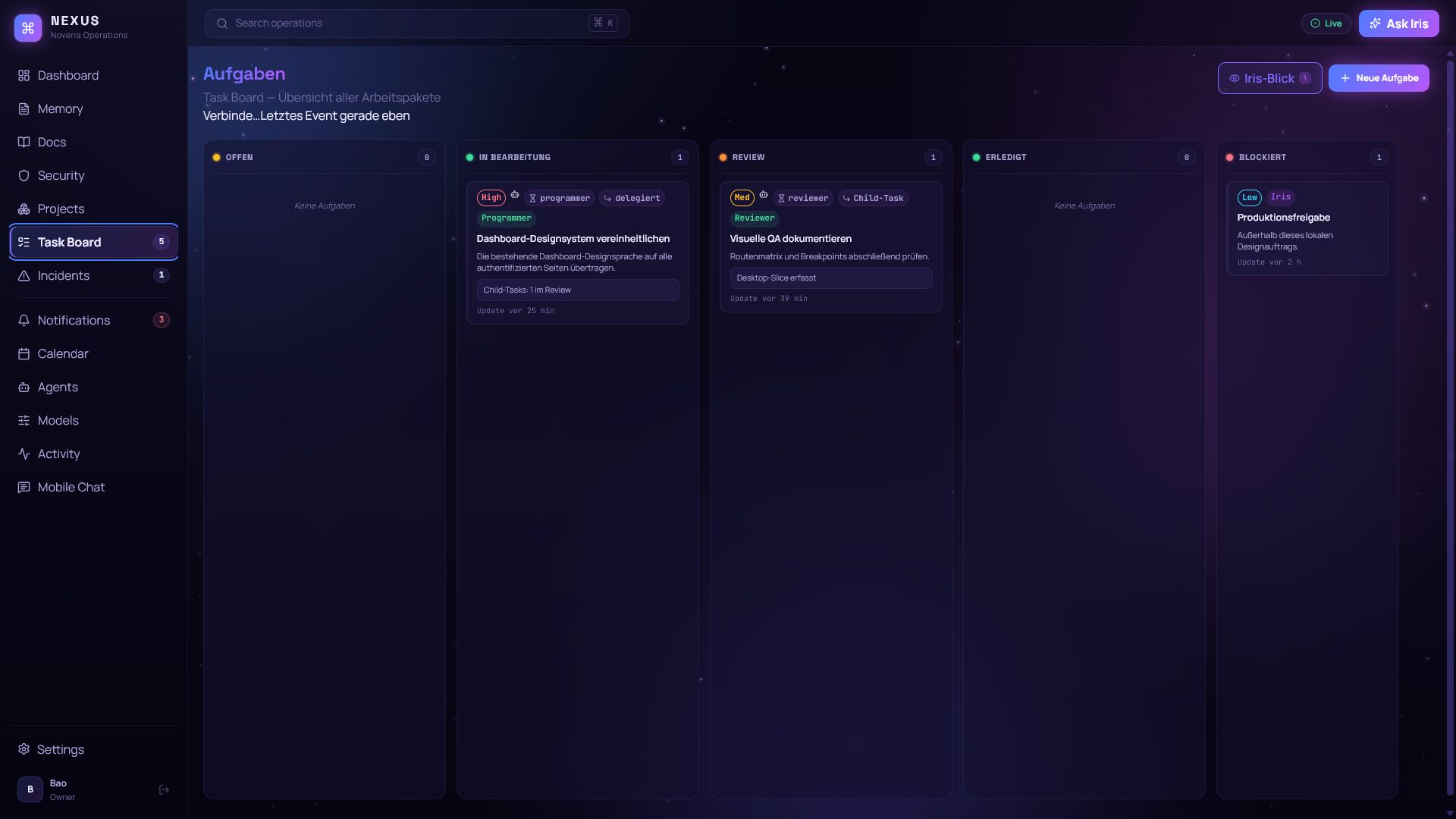
Task: Click the OFFEN column header
Action: point(325,157)
